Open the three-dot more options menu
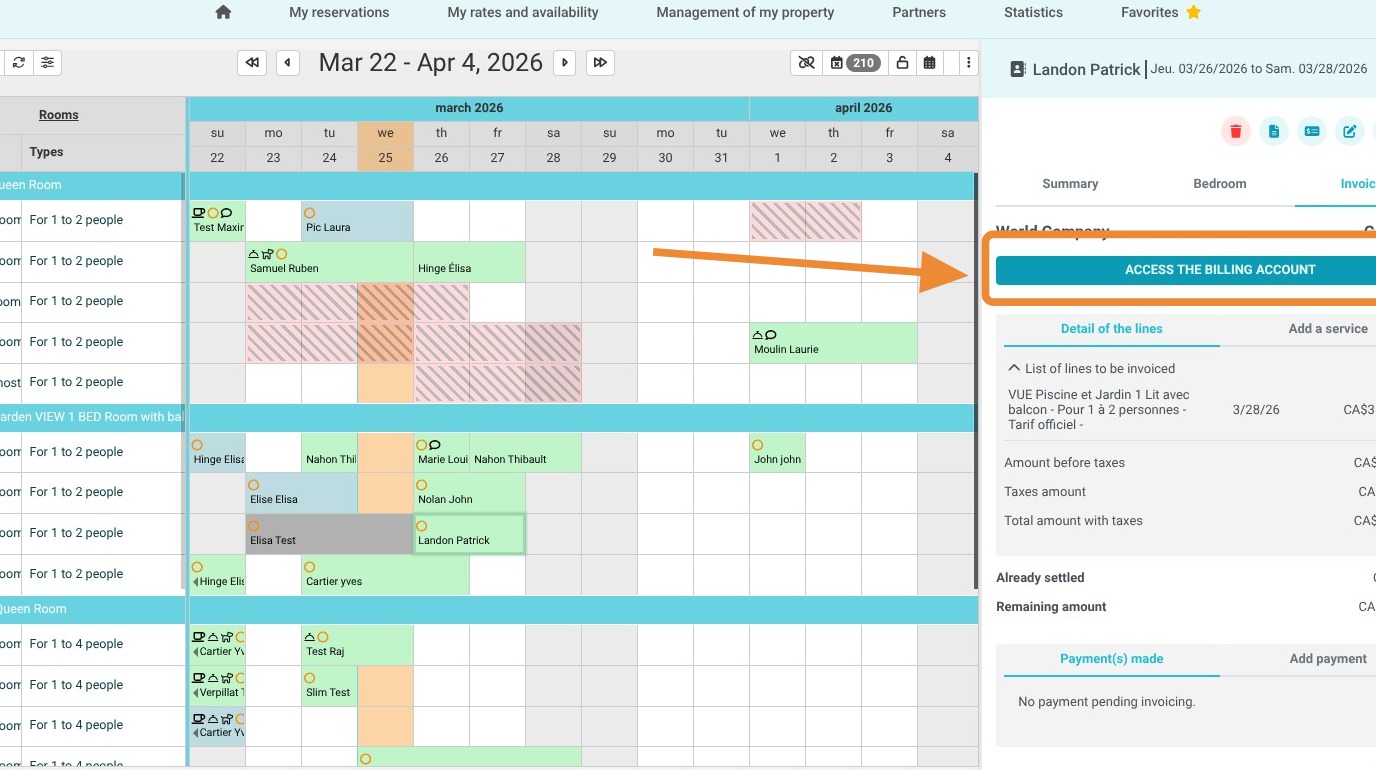 pos(968,63)
